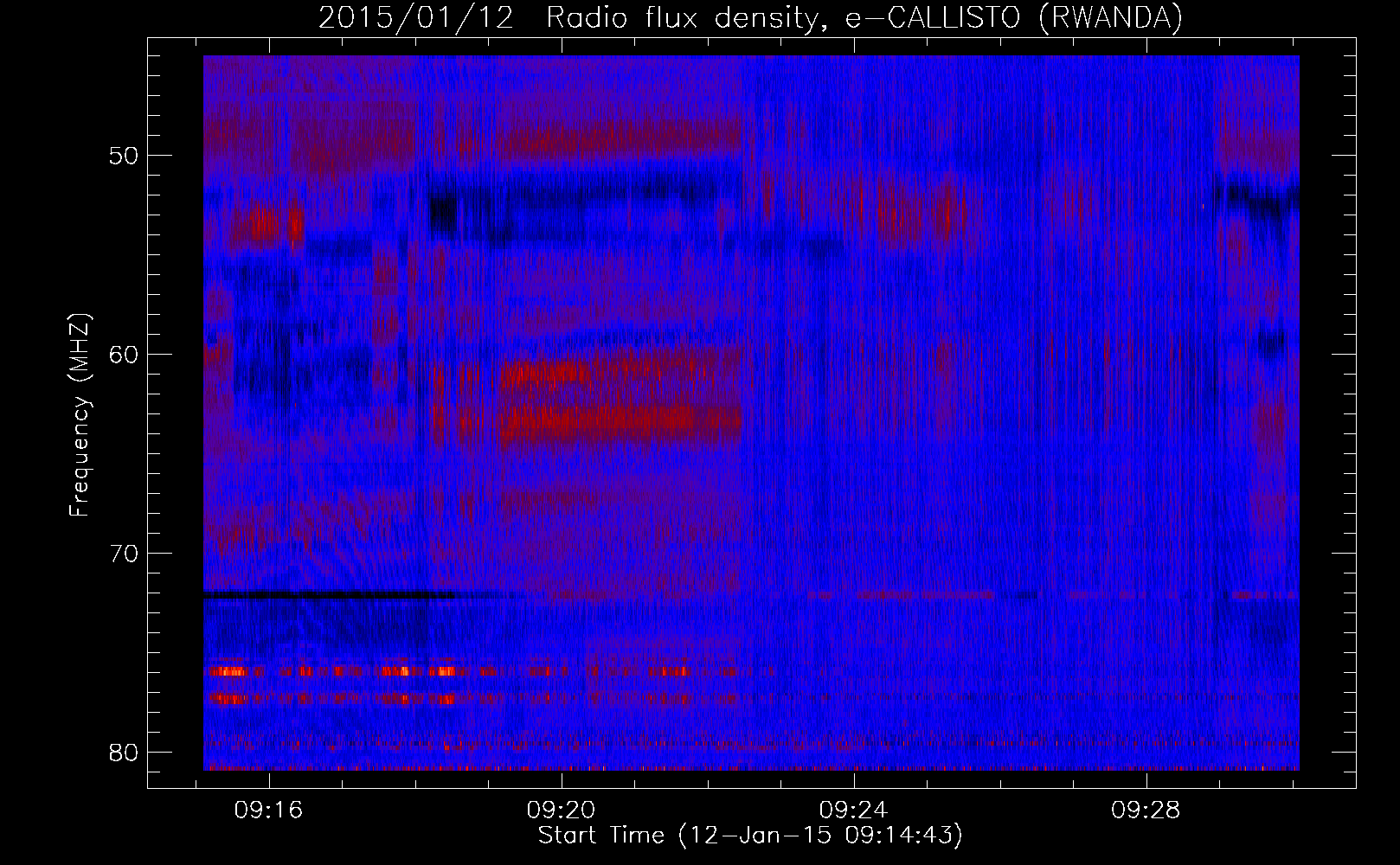This screenshot has width=1400, height=865.
Task: Click the time tick label "09:16"
Action: tap(269, 811)
